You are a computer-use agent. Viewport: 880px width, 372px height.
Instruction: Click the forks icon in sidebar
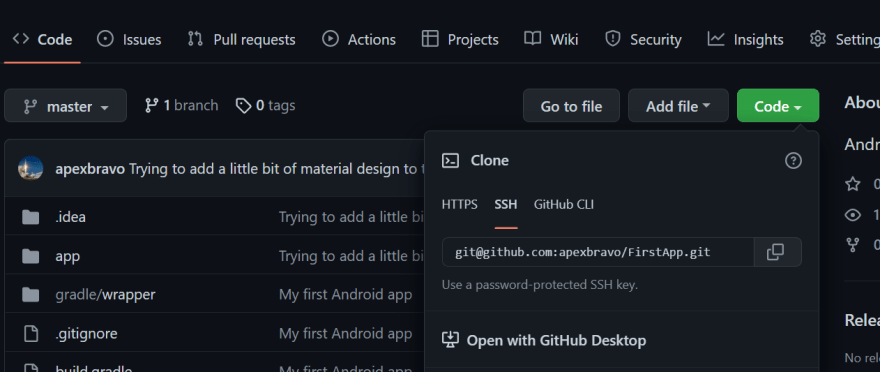point(853,245)
